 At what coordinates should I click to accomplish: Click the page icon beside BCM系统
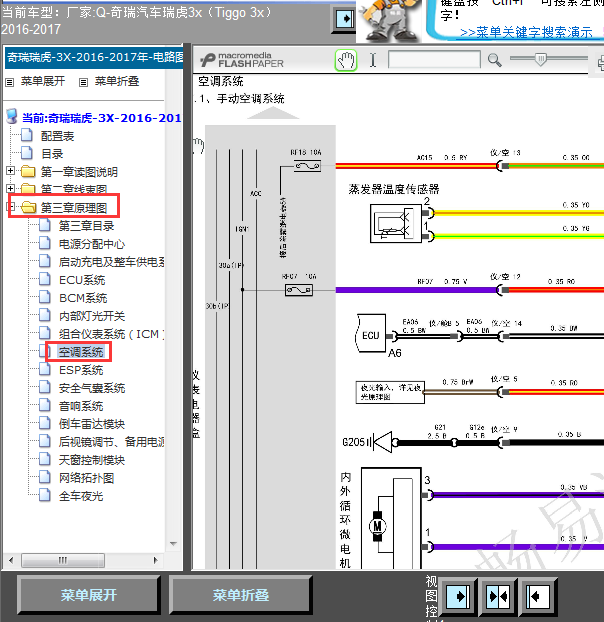(x=45, y=297)
